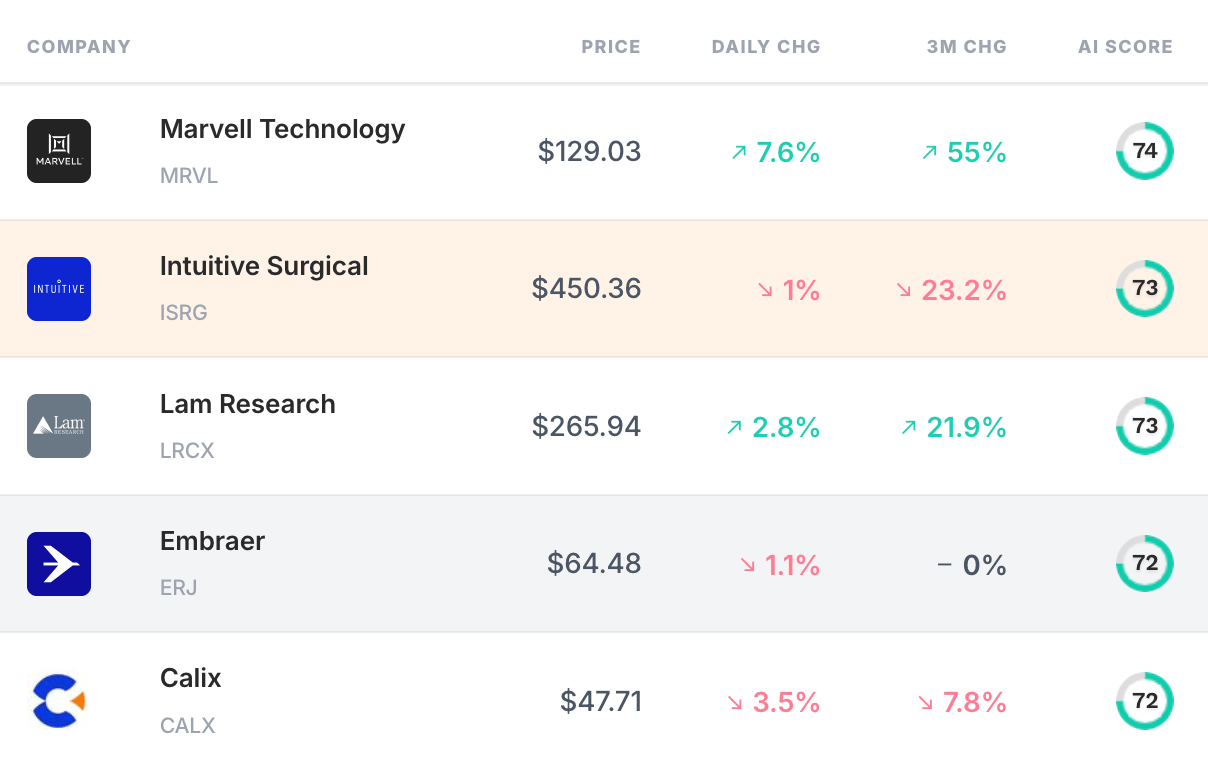Open the Lam Research company name link
This screenshot has width=1208, height=766.
(x=248, y=404)
